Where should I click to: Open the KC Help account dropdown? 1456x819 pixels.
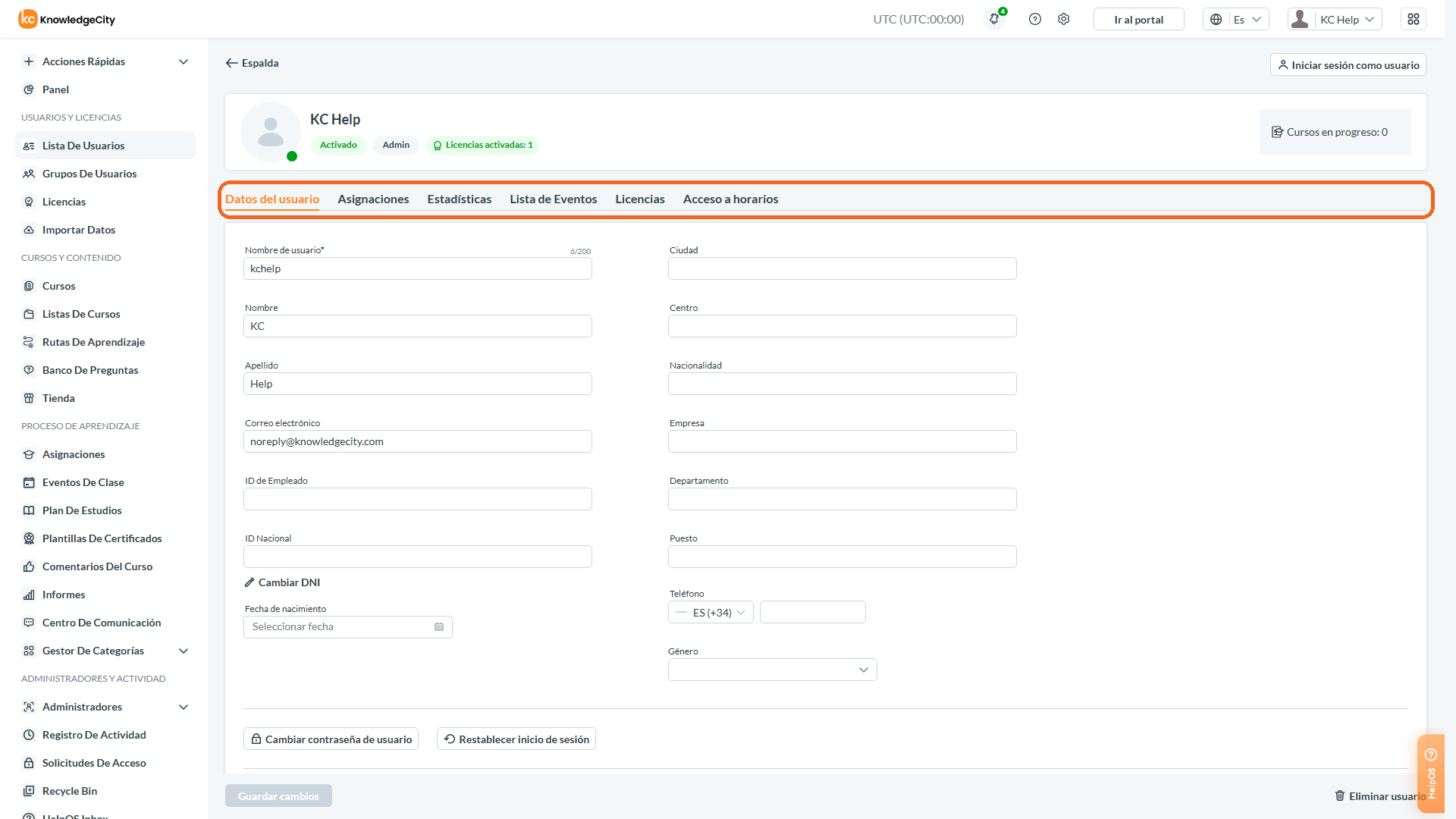point(1335,19)
